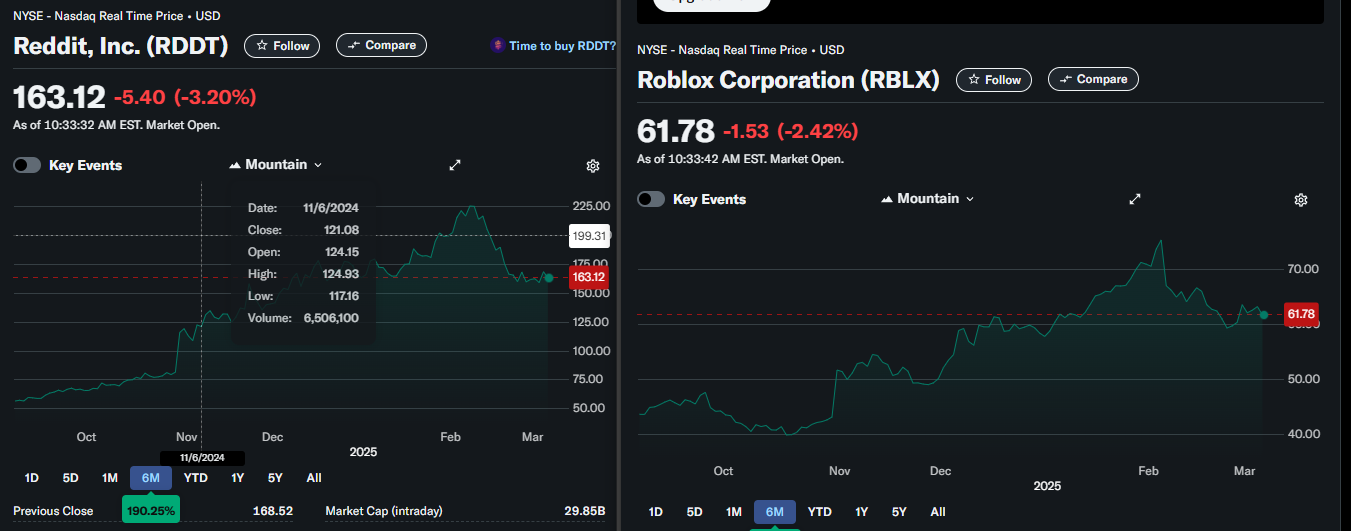Viewport: 1351px width, 531px height.
Task: Select All range on Roblox chart
Action: [938, 511]
